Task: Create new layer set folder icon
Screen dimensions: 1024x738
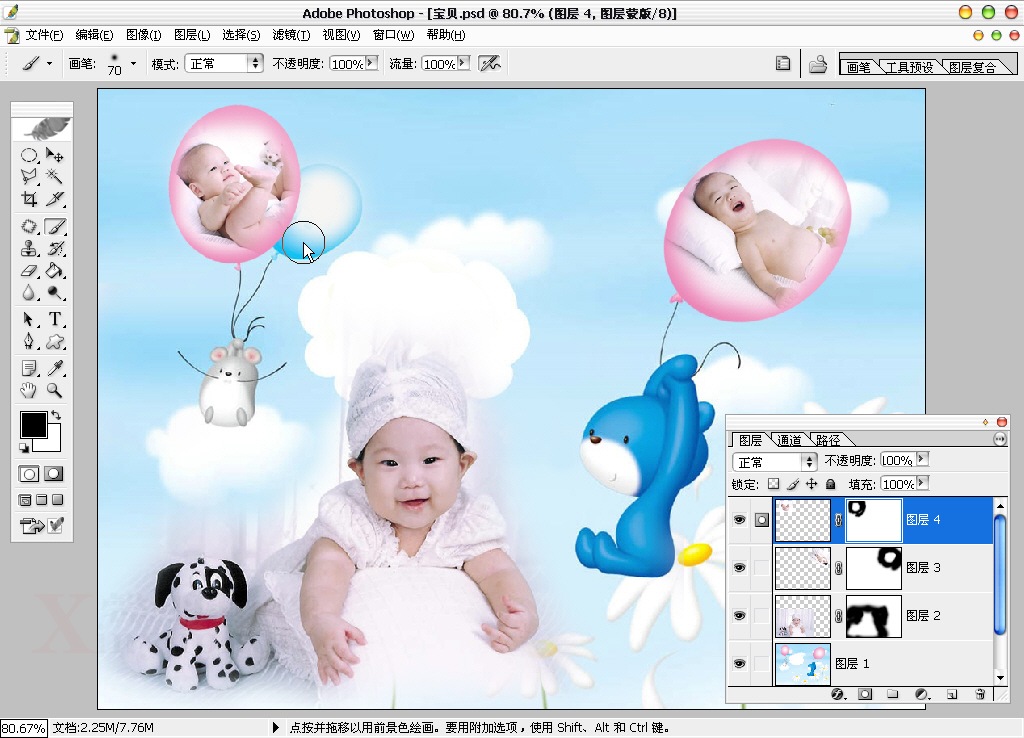Action: click(x=893, y=694)
